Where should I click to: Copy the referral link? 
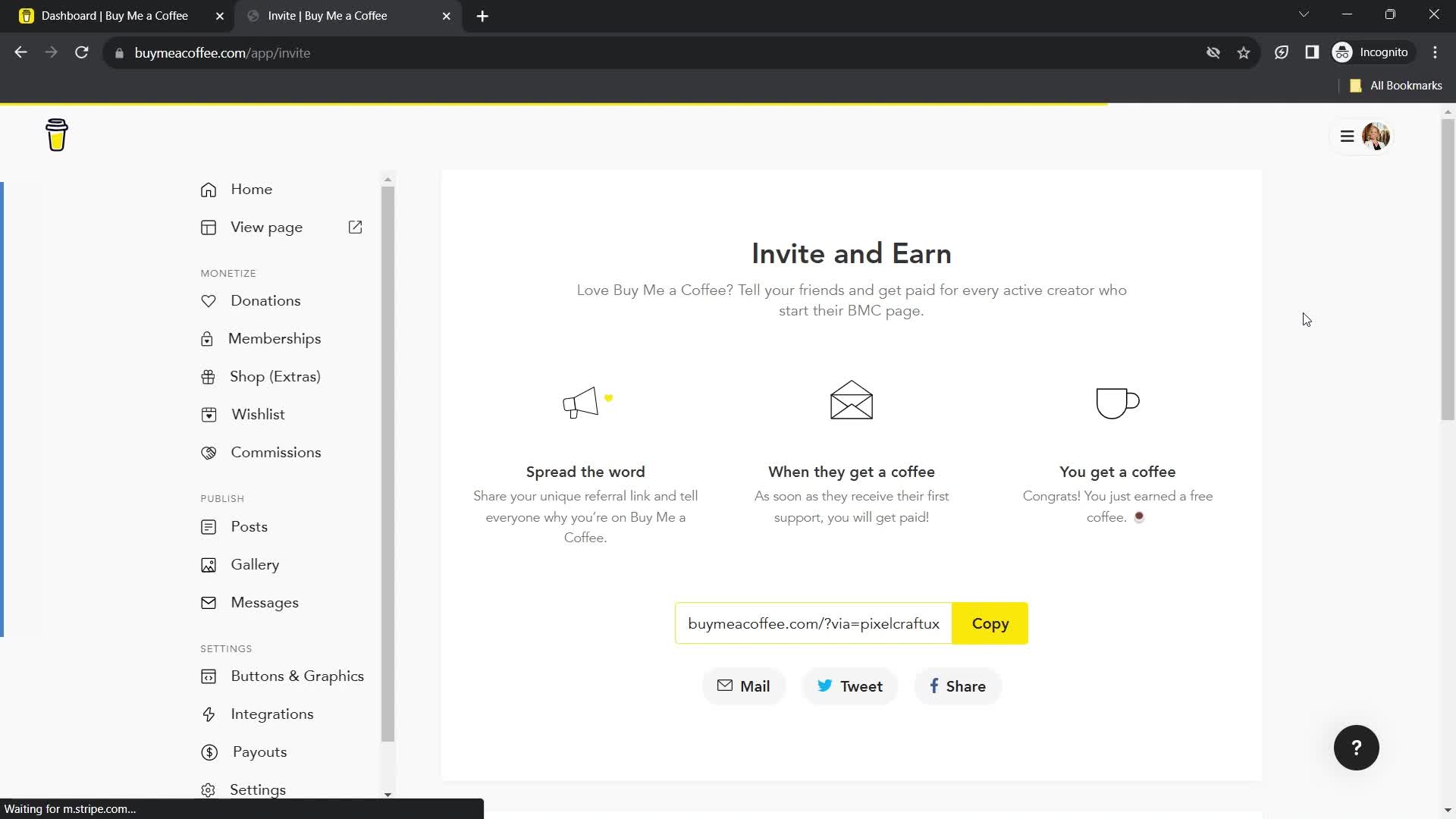coord(990,623)
